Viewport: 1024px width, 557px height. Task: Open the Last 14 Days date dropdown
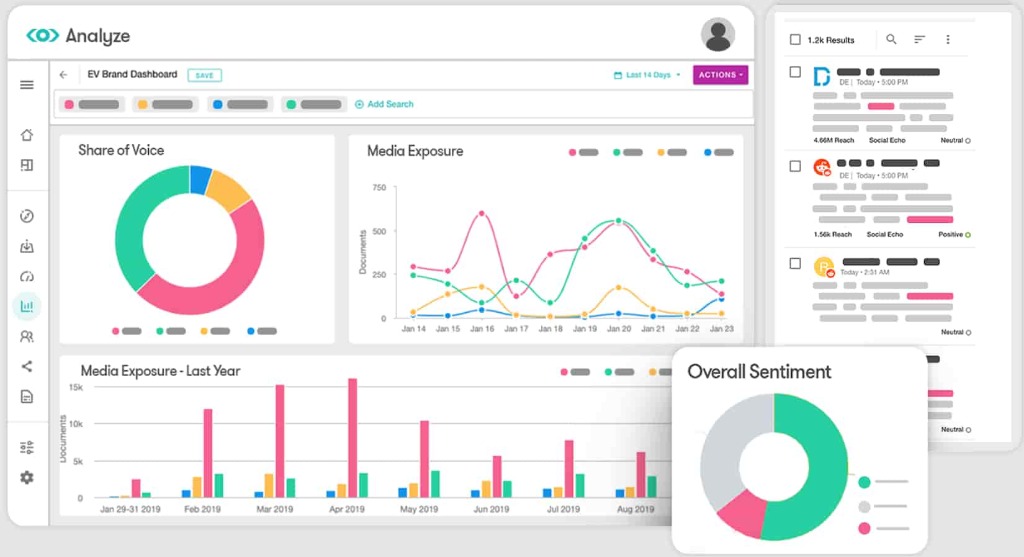pyautogui.click(x=647, y=75)
